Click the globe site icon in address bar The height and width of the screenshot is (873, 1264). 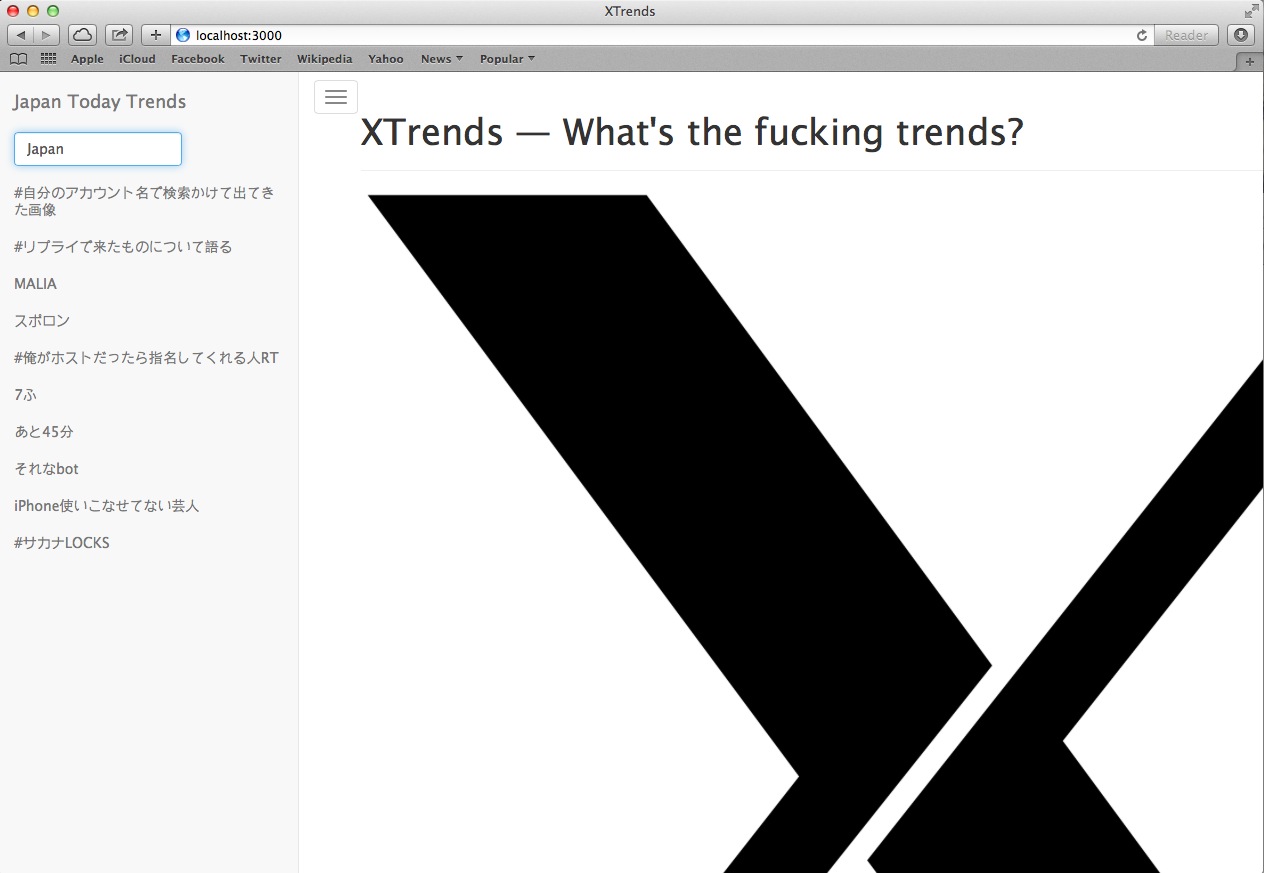tap(183, 35)
